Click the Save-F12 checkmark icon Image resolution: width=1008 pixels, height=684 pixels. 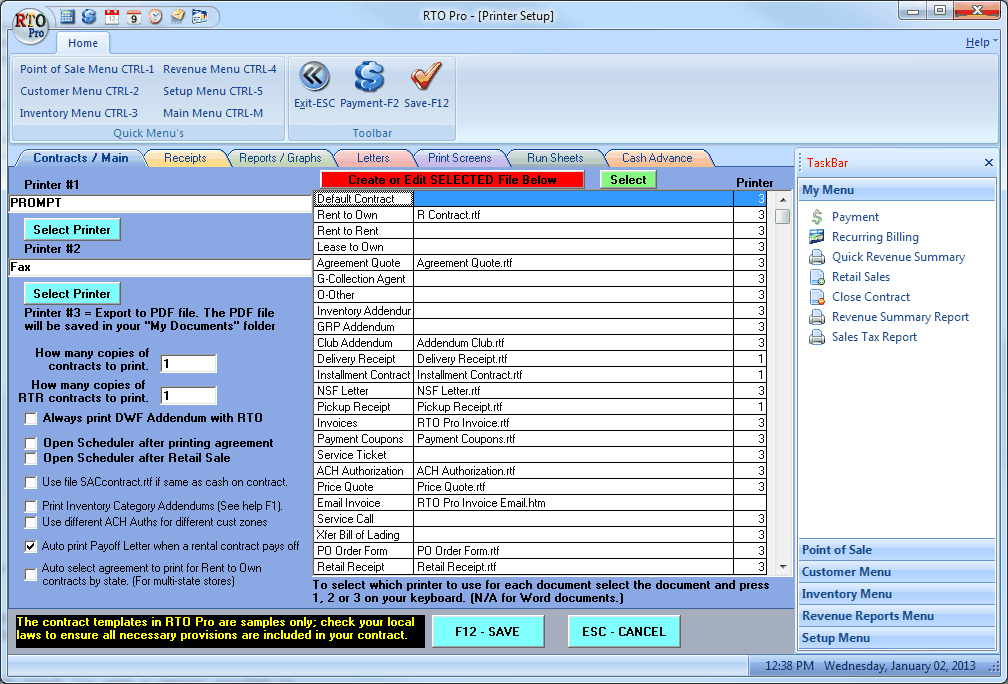click(x=426, y=77)
